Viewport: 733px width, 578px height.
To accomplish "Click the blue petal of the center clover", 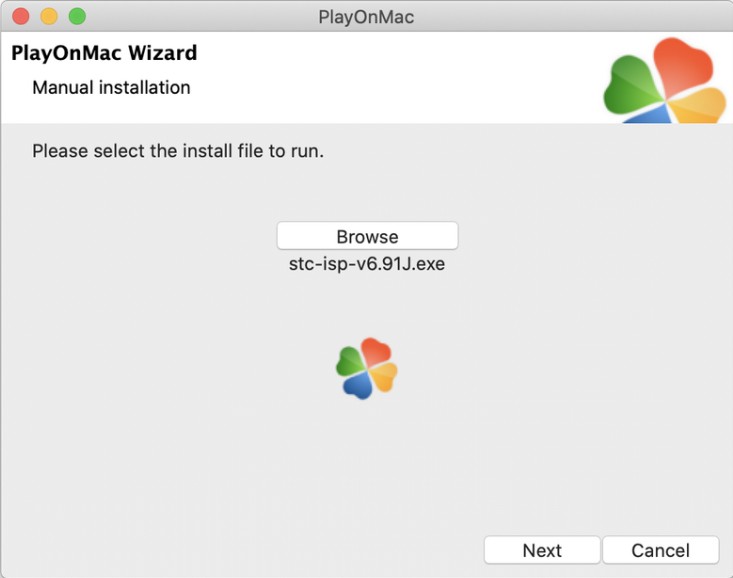I will [x=358, y=386].
